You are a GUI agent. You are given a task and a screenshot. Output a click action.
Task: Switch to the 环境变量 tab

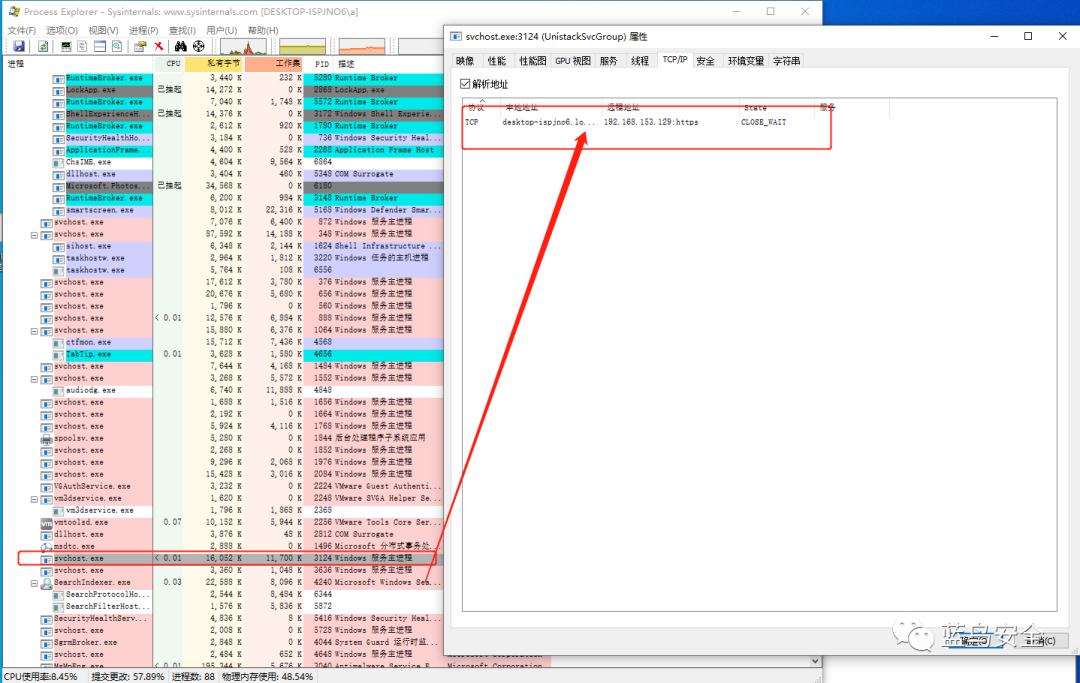746,61
